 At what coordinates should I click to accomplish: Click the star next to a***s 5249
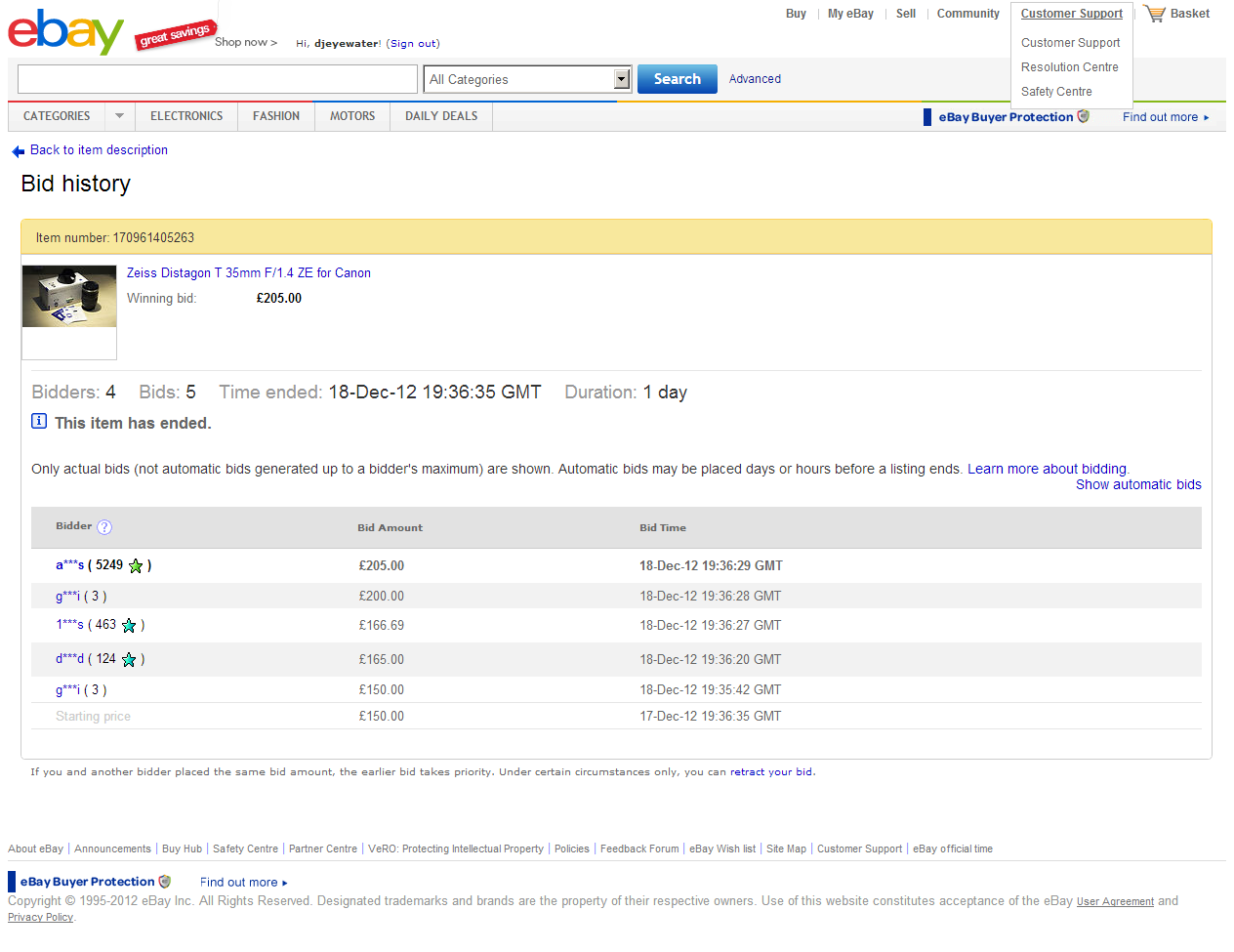point(136,566)
